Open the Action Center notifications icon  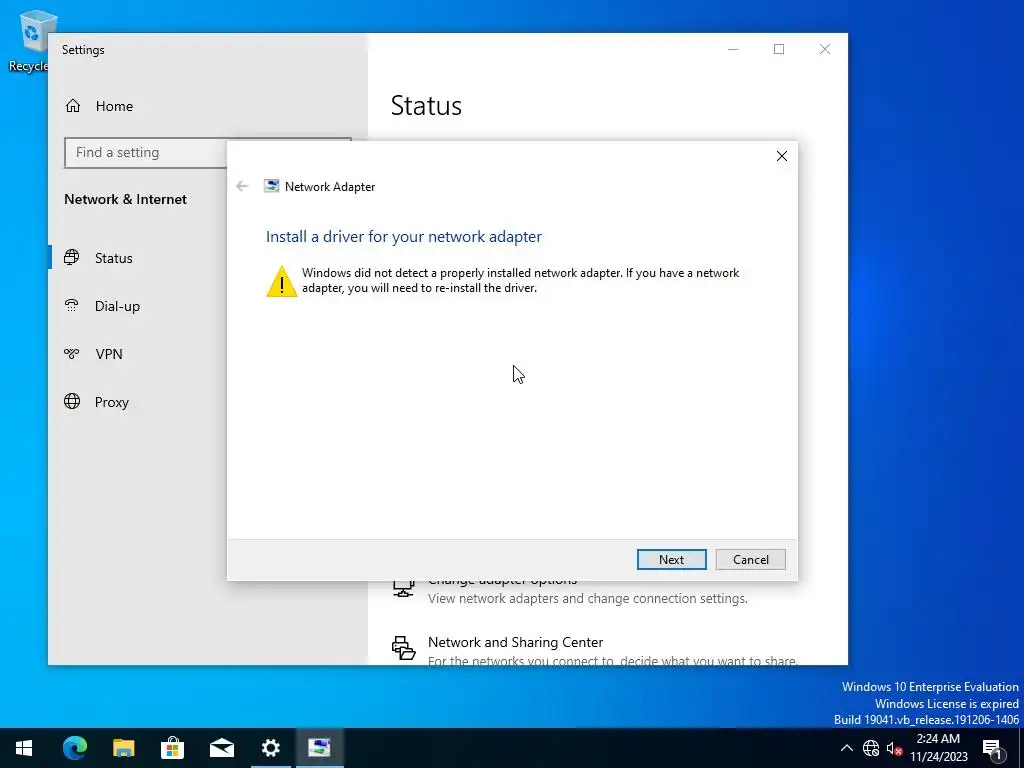tap(992, 748)
